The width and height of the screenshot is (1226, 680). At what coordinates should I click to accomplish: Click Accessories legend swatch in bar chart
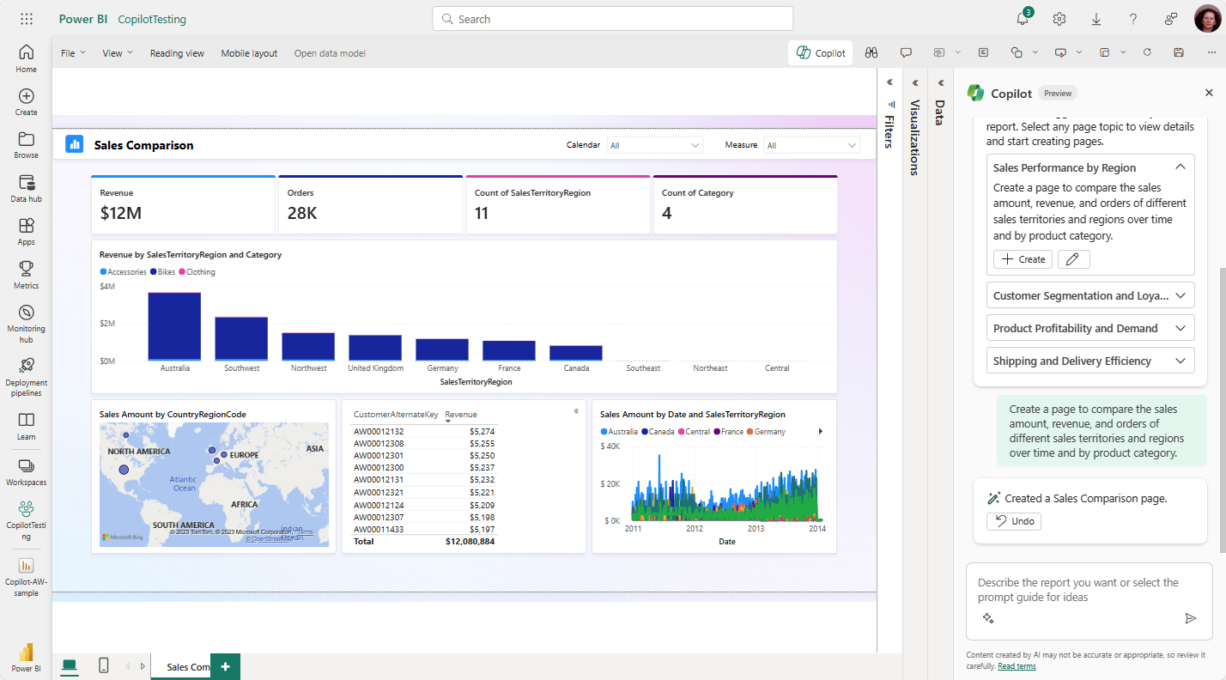point(102,272)
